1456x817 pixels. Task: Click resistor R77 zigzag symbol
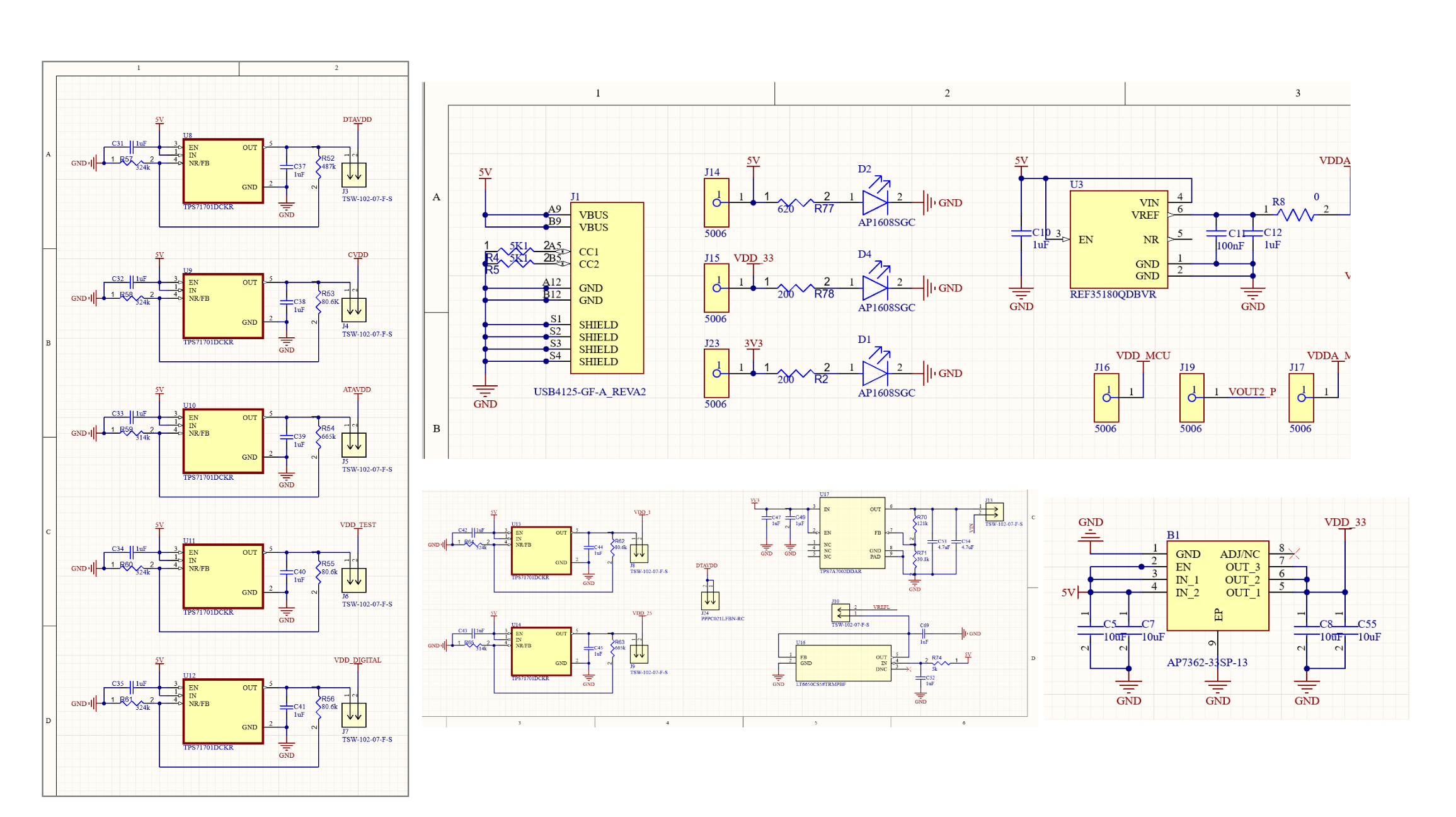tap(796, 202)
